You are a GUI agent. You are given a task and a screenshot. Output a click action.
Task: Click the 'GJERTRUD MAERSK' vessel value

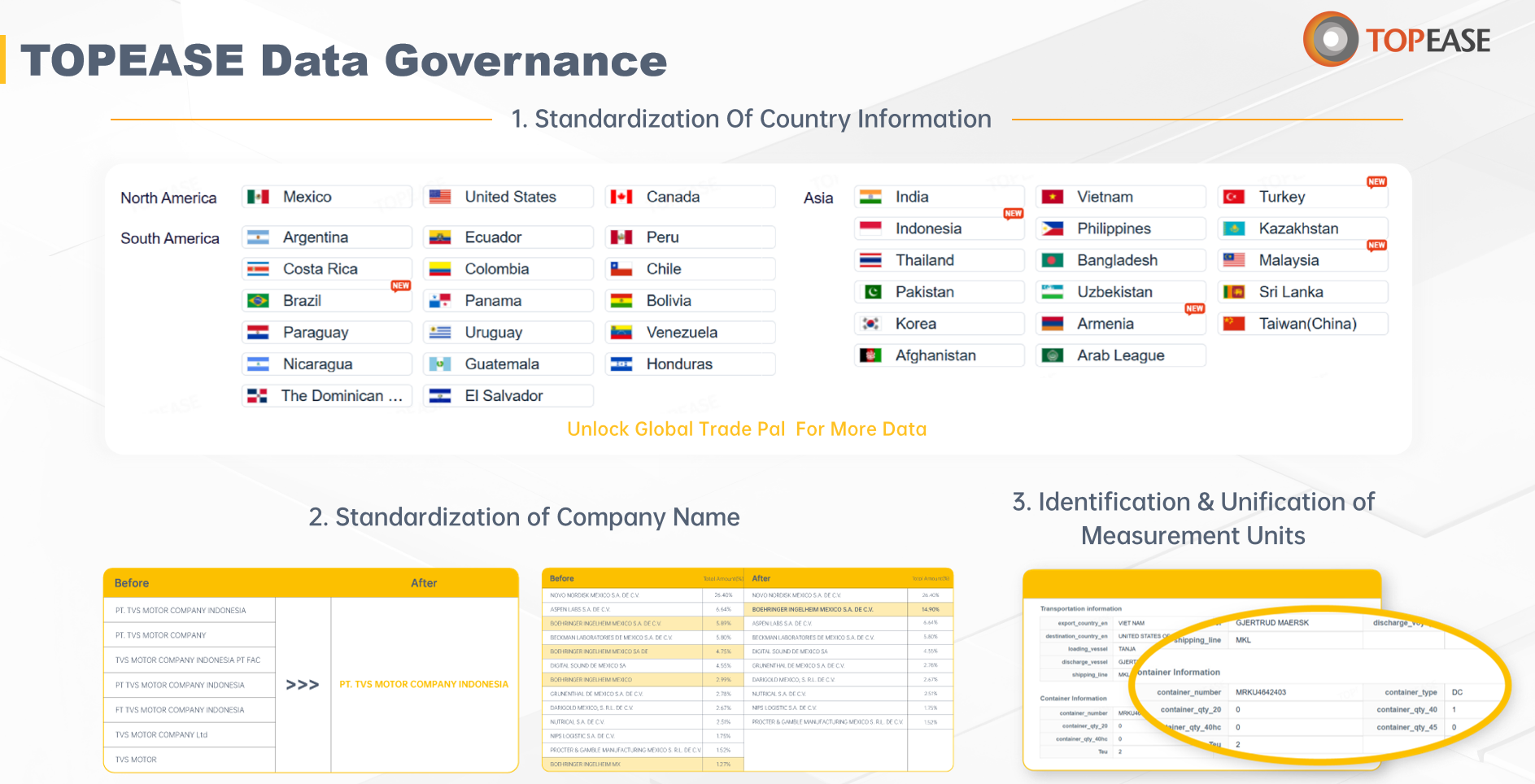pos(1272,623)
